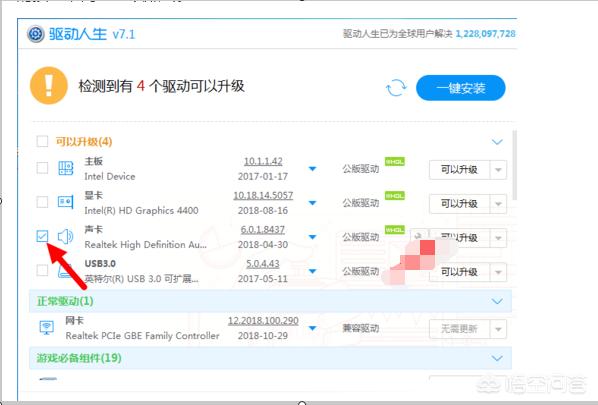
Task: Click the driver list vertical scrollbar
Action: [x=514, y=165]
